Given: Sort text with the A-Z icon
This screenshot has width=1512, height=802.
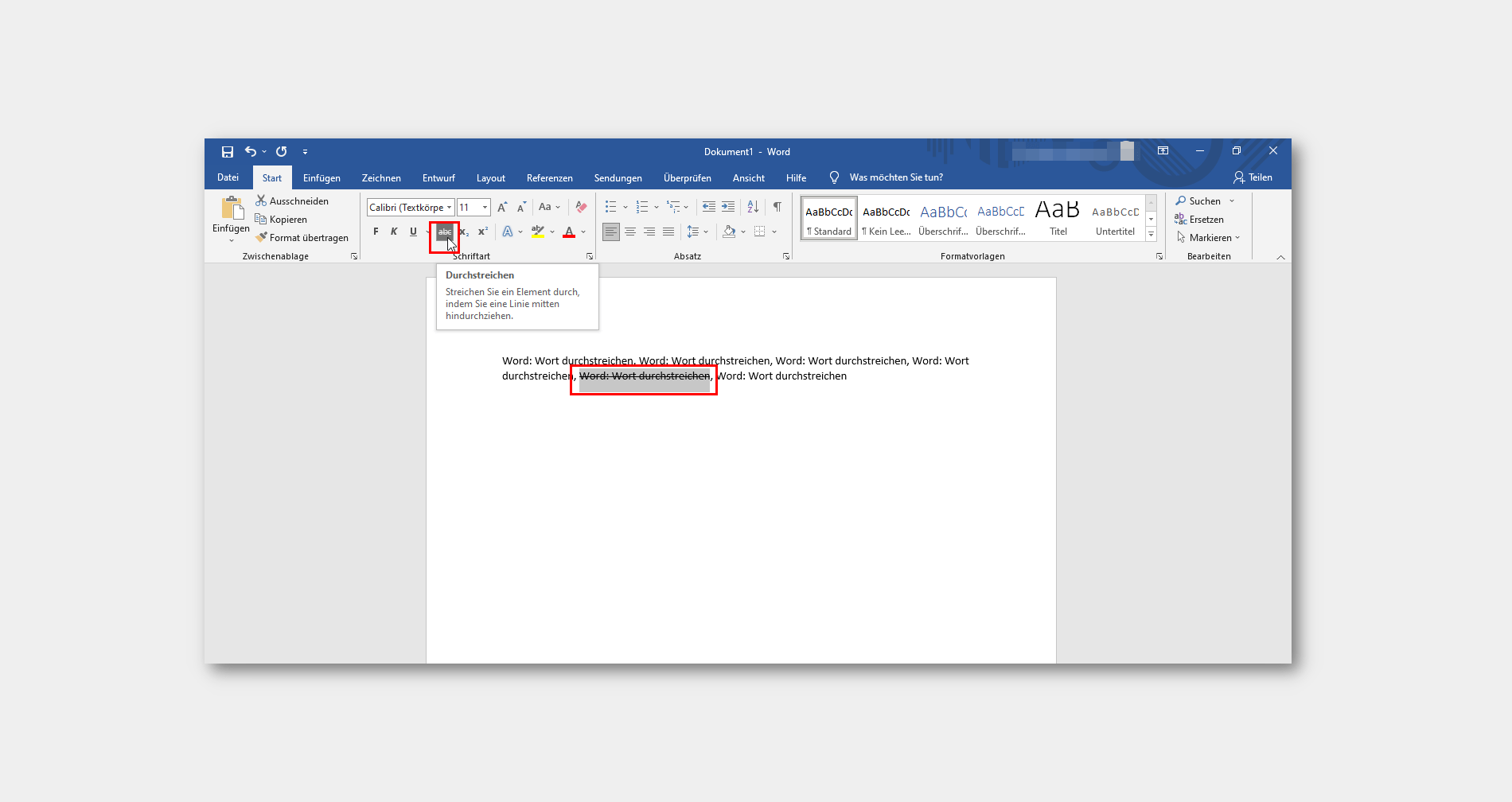Looking at the screenshot, I should click(x=753, y=207).
